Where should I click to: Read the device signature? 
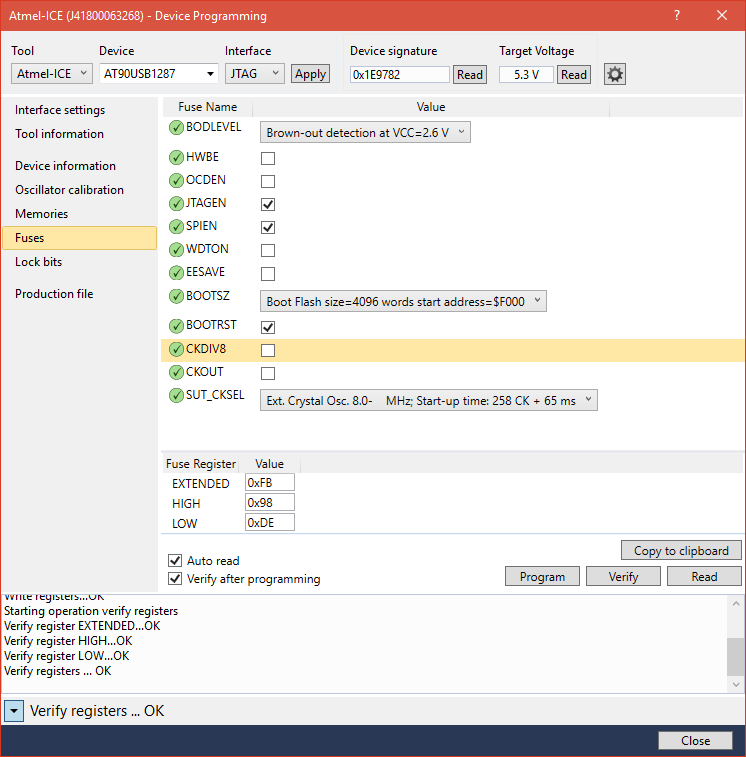click(470, 75)
